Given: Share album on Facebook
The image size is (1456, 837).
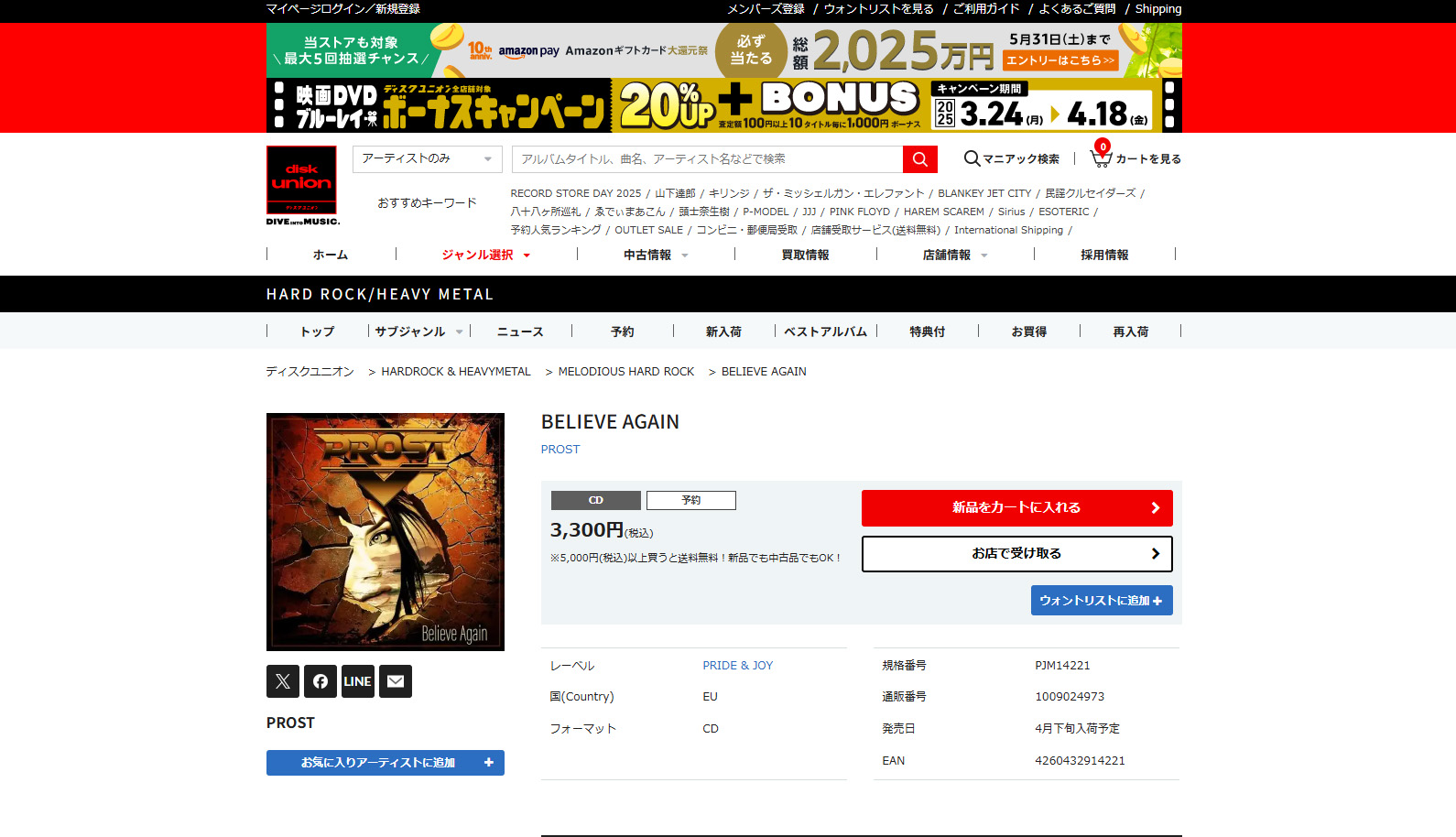Looking at the screenshot, I should point(321,681).
